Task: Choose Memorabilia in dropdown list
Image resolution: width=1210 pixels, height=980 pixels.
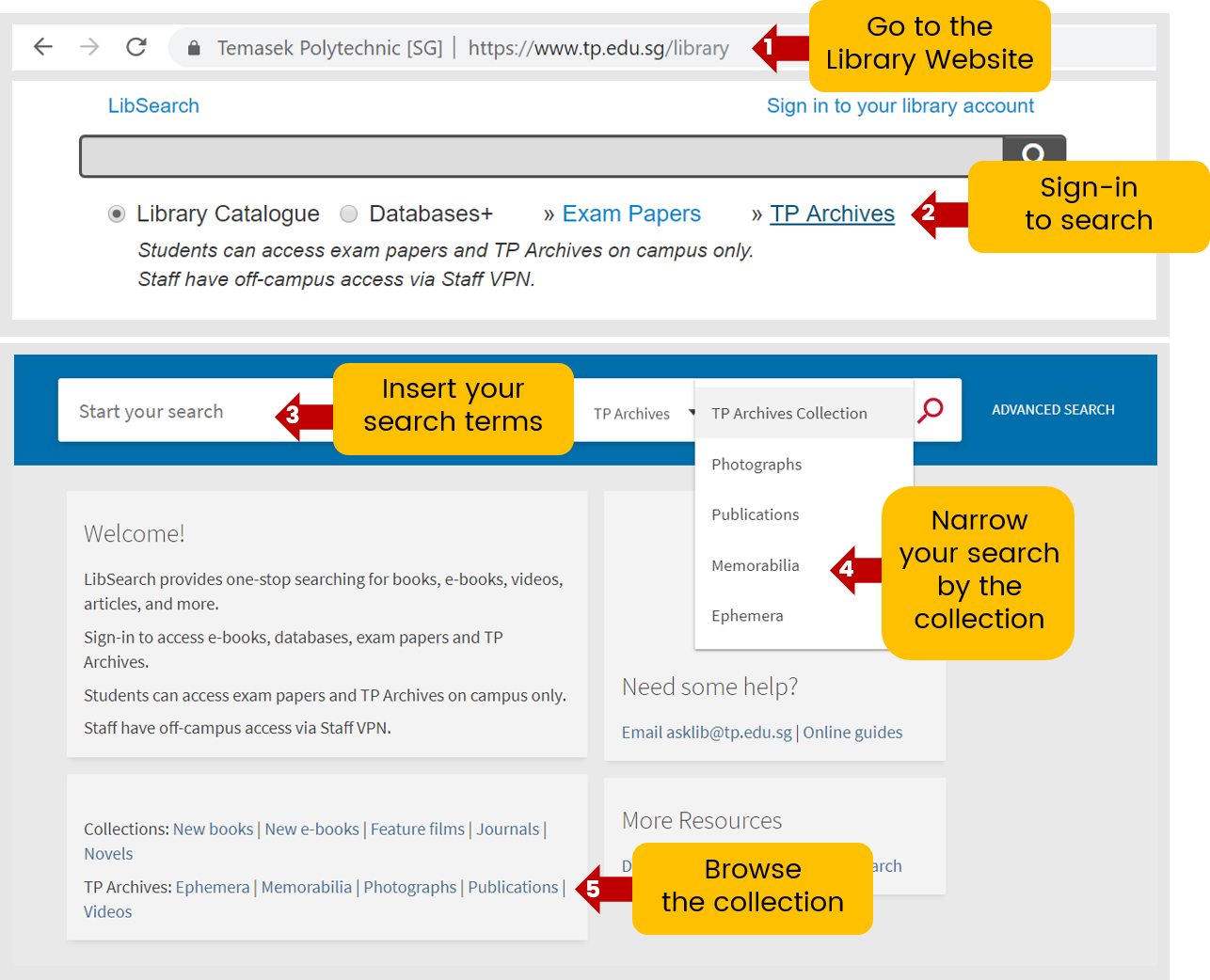Action: tap(756, 565)
